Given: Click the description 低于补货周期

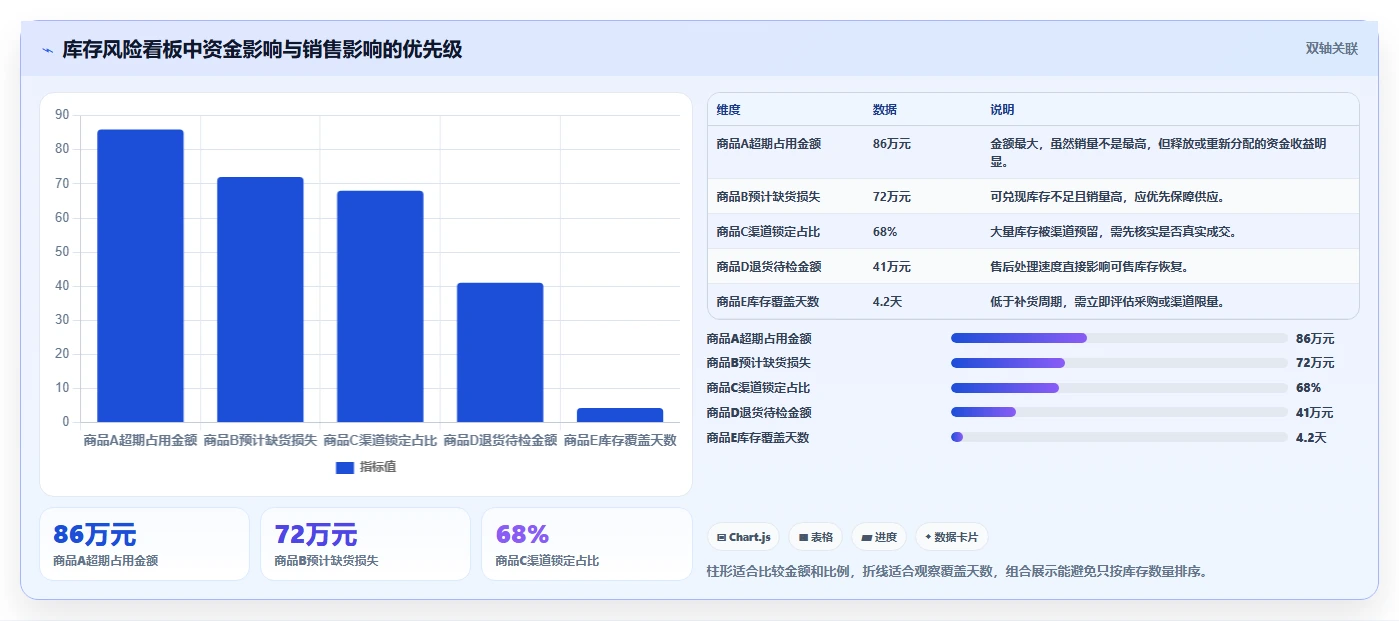Looking at the screenshot, I should 1107,301.
